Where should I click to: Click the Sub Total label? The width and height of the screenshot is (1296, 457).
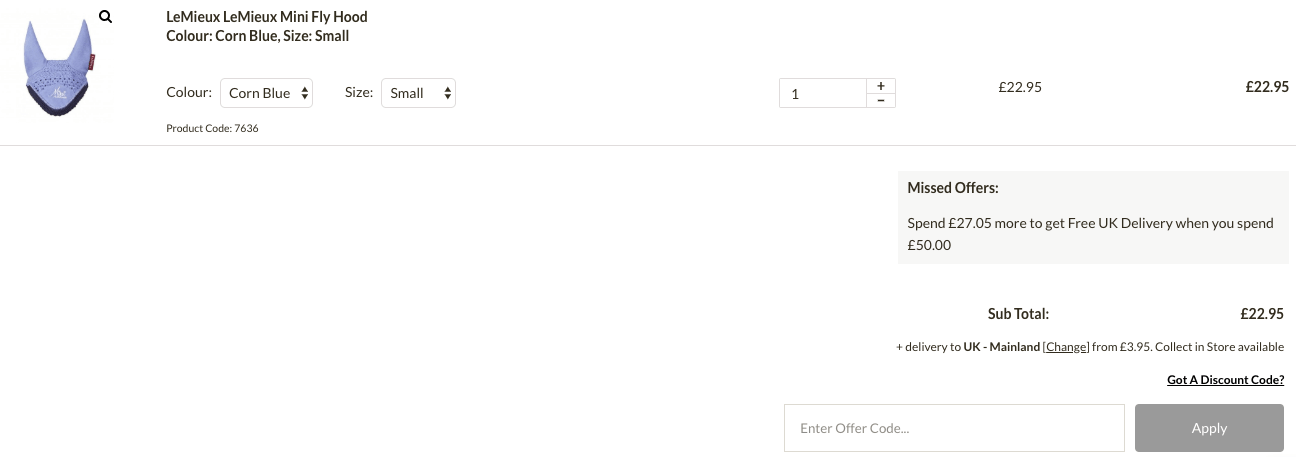tap(1018, 314)
